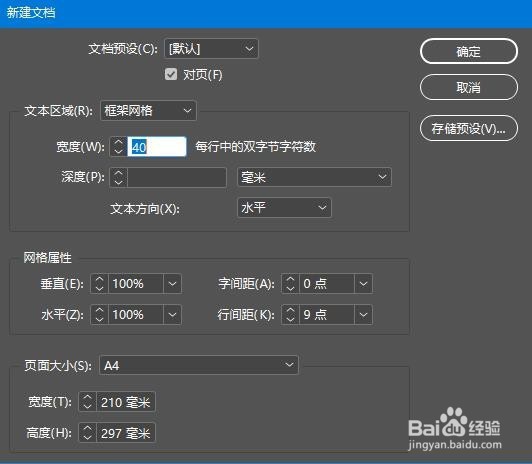Image resolution: width=532 pixels, height=464 pixels.
Task: Increase 行间距(K) with the up stepper
Action: pyautogui.click(x=290, y=310)
